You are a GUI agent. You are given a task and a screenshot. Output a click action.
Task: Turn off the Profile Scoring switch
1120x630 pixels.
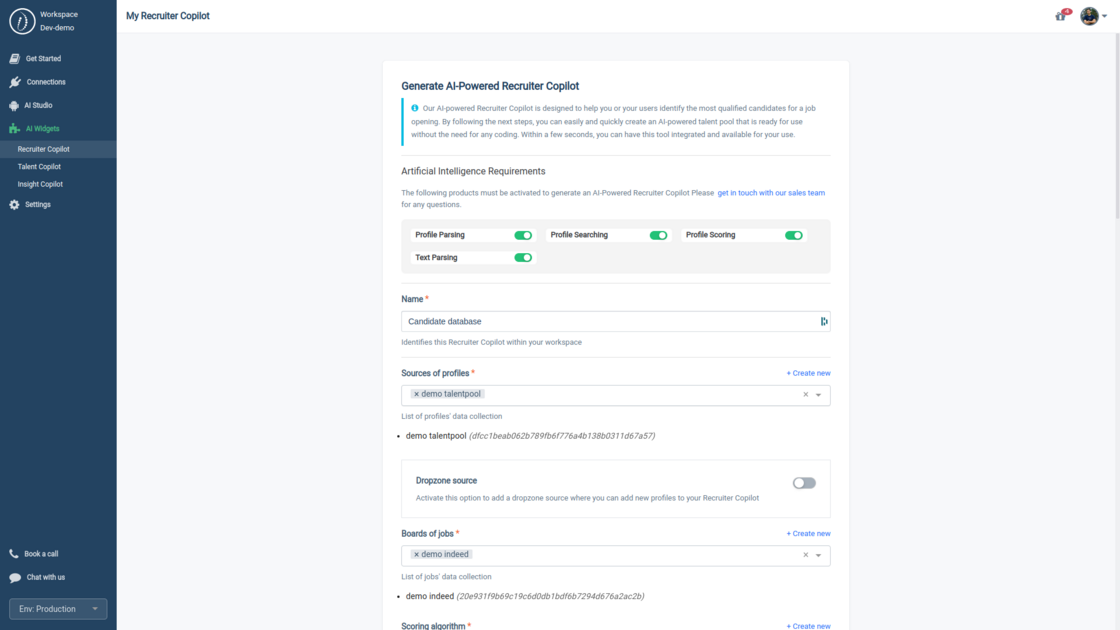click(x=793, y=234)
